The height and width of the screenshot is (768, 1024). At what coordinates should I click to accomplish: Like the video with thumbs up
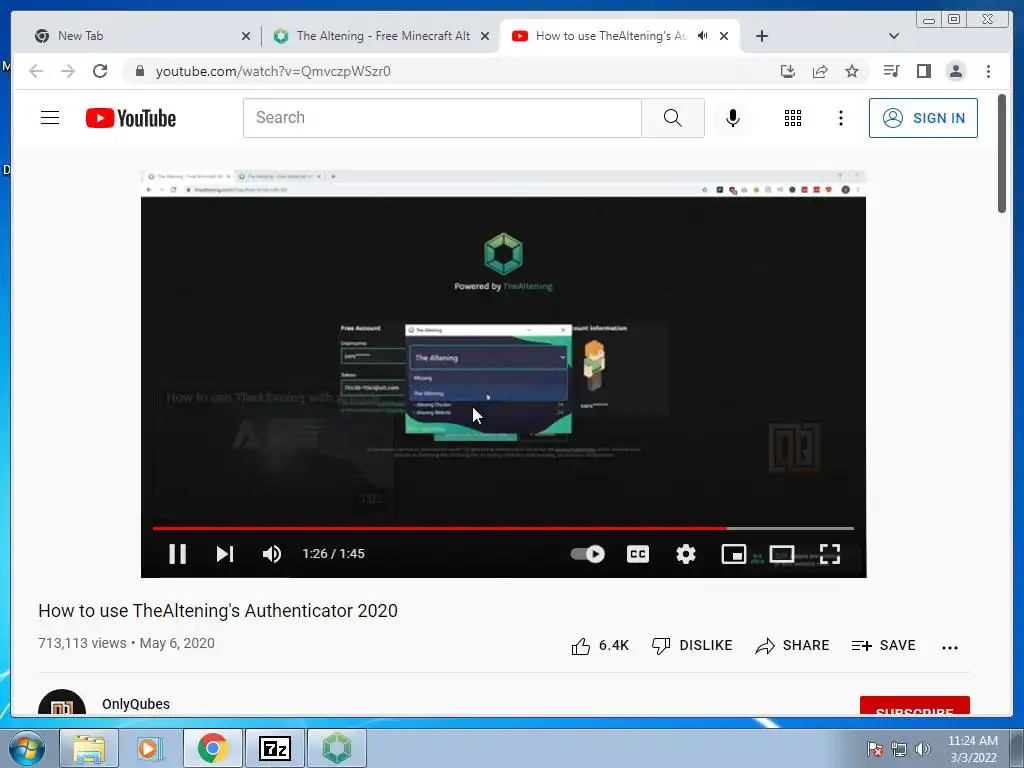click(600, 645)
